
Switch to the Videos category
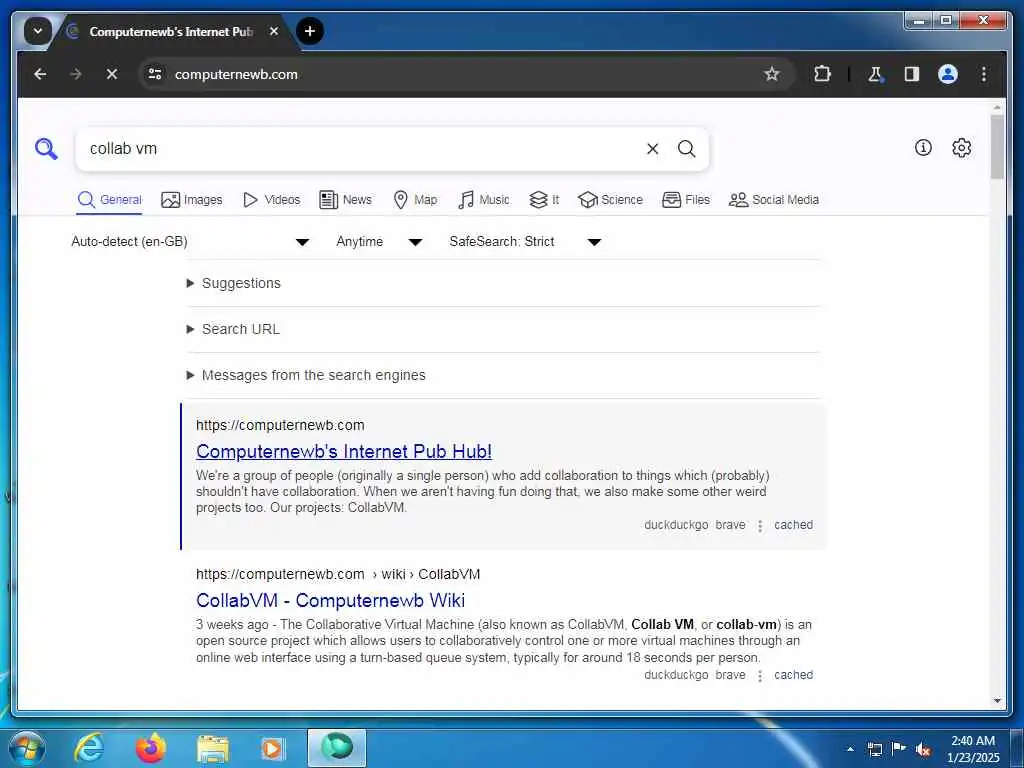(x=271, y=200)
